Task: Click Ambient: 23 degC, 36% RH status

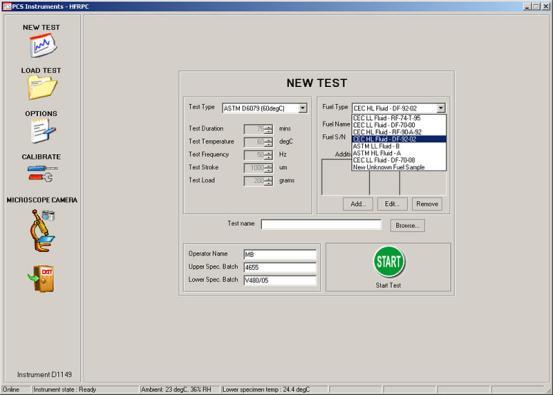Action: 176,389
